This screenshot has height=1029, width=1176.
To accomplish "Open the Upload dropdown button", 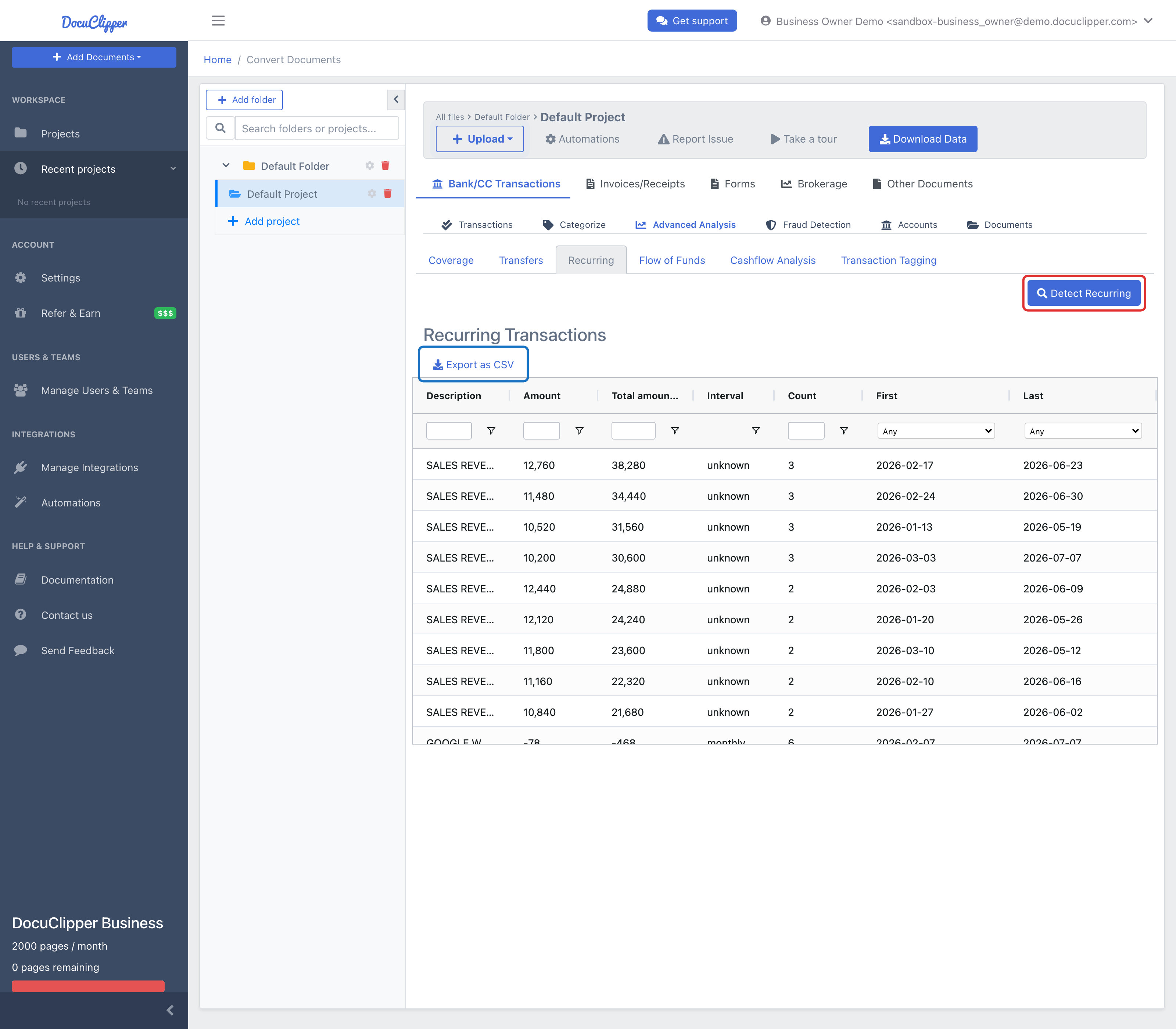I will 480,139.
